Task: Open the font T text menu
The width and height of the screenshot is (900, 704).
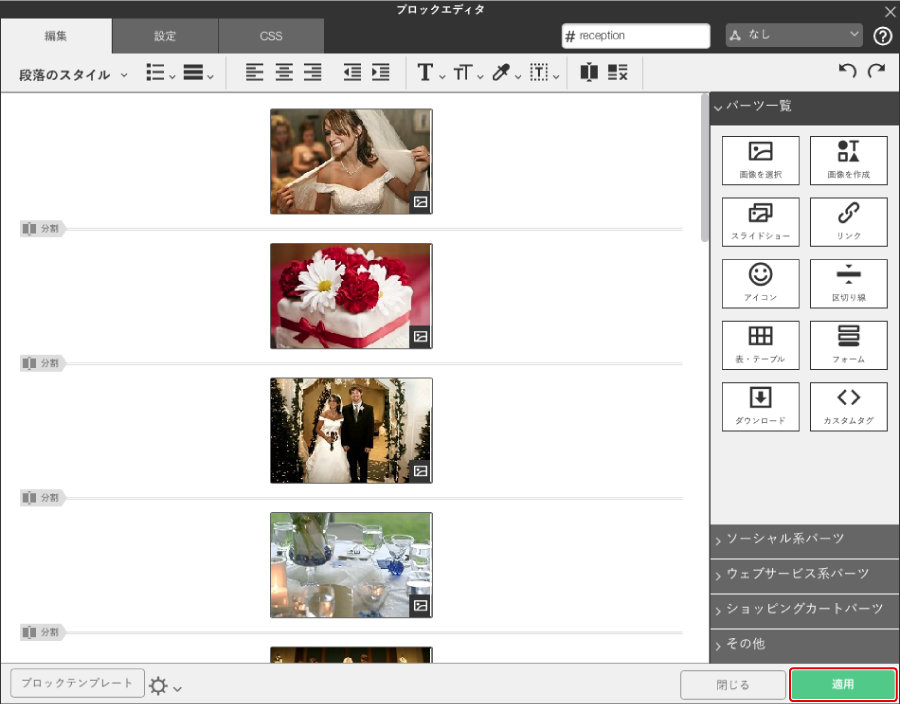Action: (x=430, y=73)
